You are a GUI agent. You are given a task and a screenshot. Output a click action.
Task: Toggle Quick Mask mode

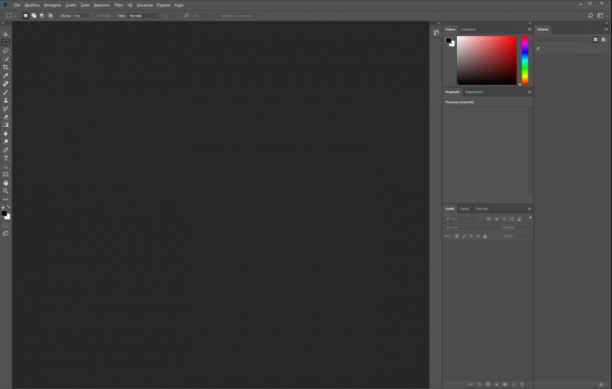coord(5,225)
